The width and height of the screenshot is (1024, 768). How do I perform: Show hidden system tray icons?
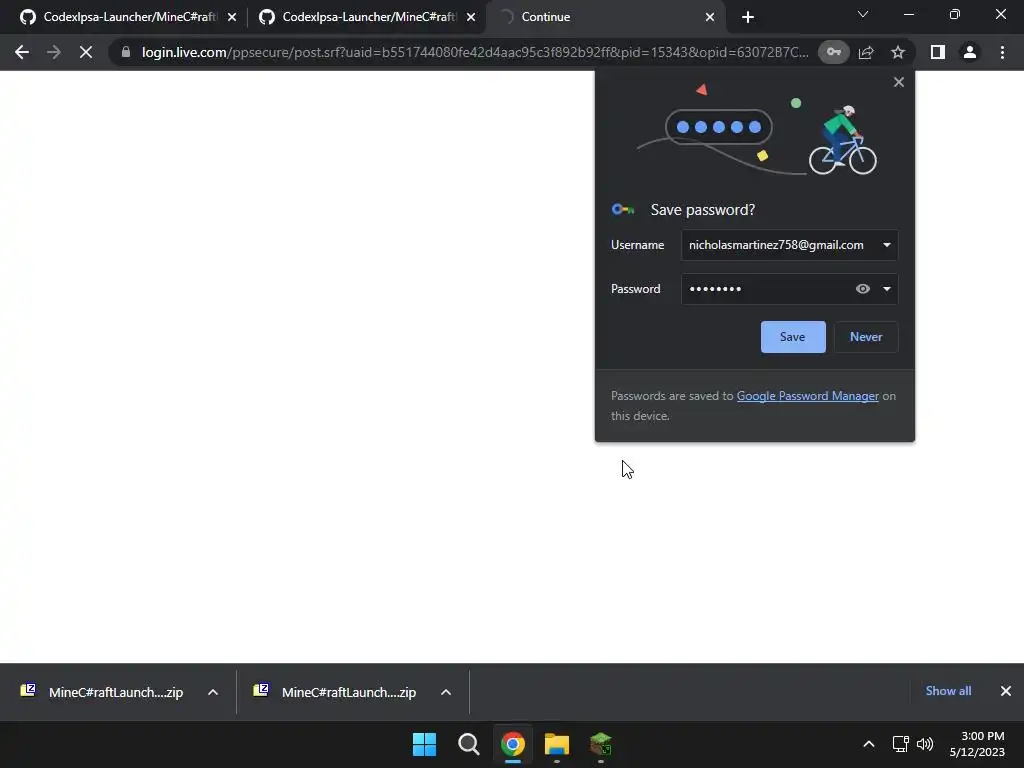click(869, 744)
